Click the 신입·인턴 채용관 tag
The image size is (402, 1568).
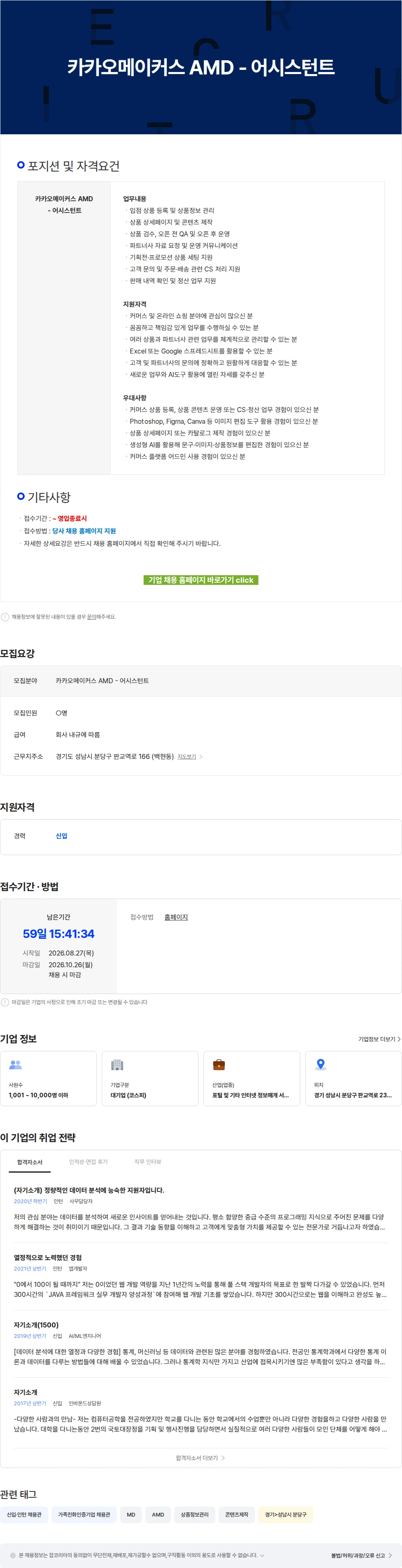[24, 1514]
